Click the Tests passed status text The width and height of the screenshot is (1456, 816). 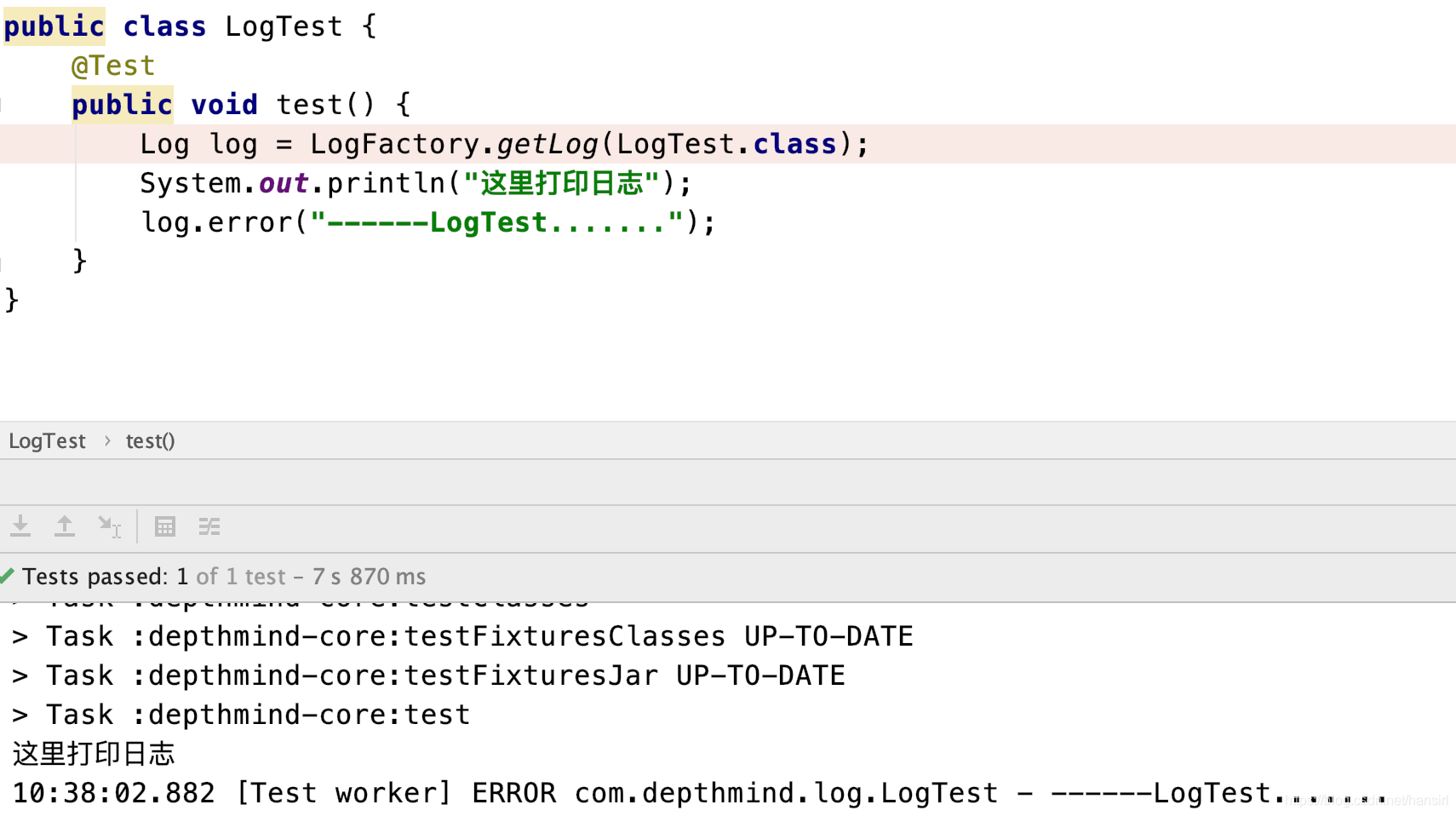point(224,577)
